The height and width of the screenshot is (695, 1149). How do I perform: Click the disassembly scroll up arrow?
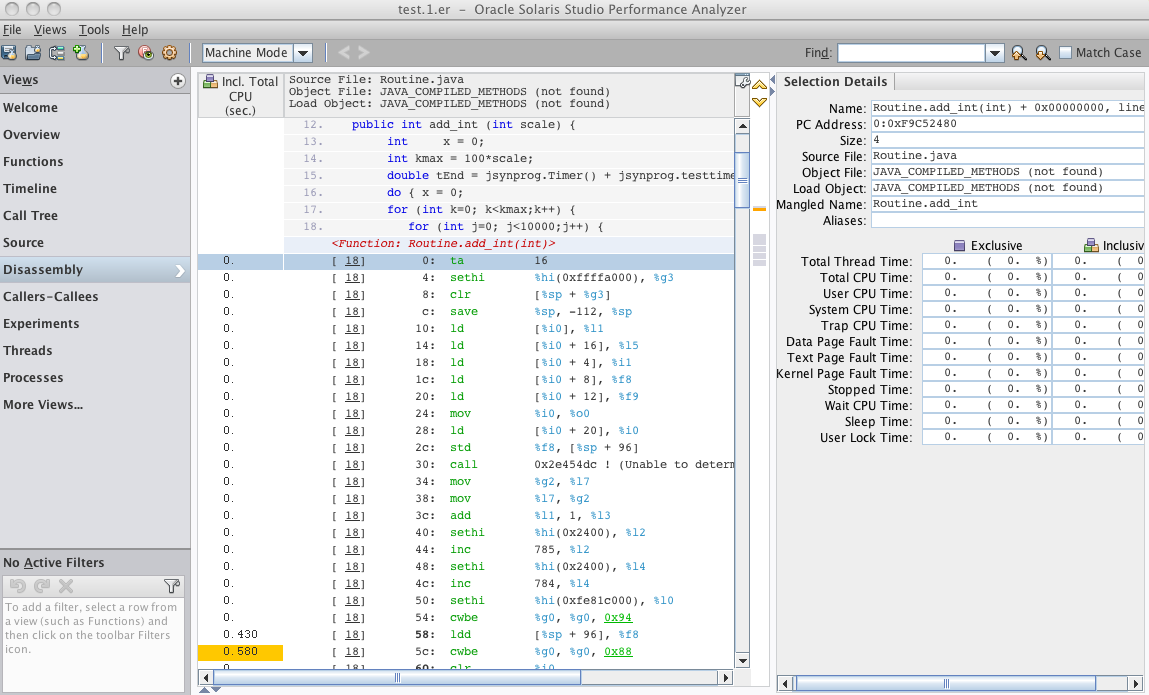pyautogui.click(x=742, y=126)
